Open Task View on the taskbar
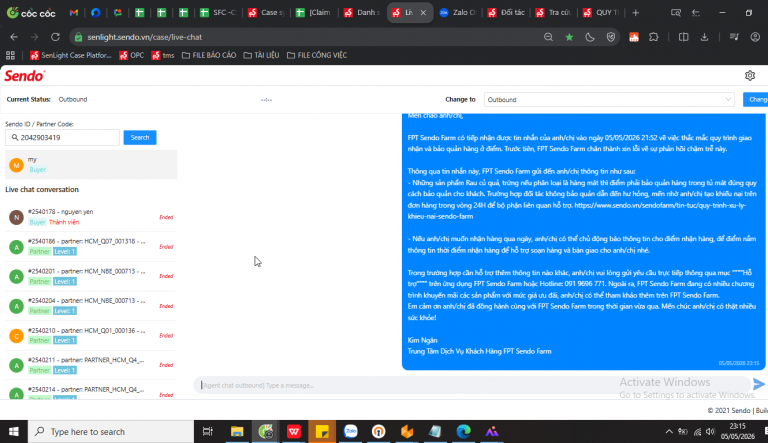Screen dimensions: 768x443 click(x=208, y=431)
